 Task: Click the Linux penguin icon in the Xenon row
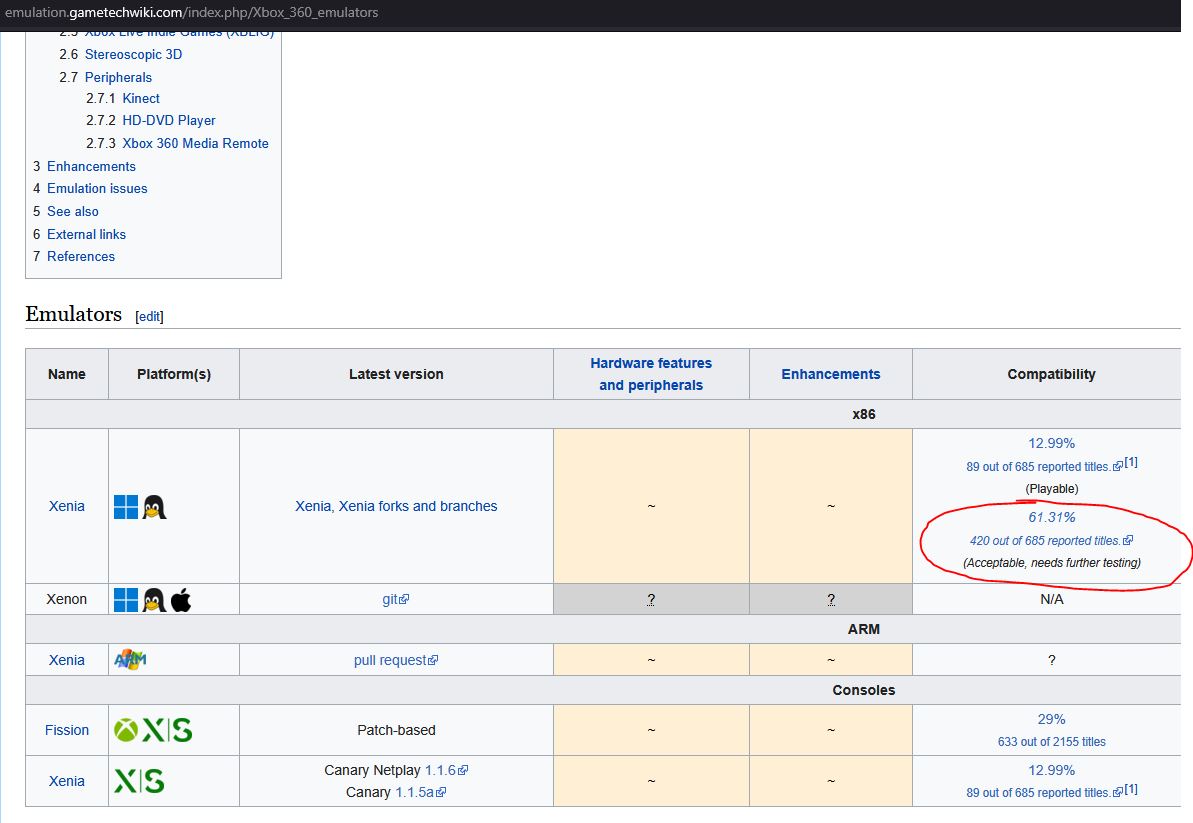pos(154,599)
